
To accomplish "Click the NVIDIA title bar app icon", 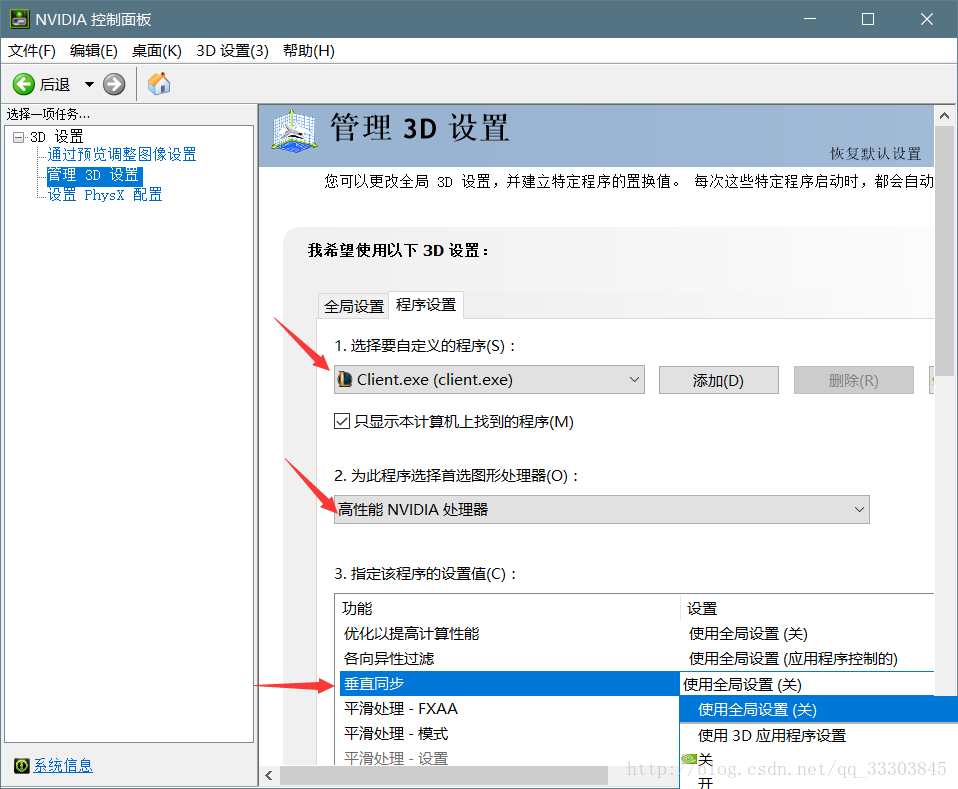I will pyautogui.click(x=20, y=19).
